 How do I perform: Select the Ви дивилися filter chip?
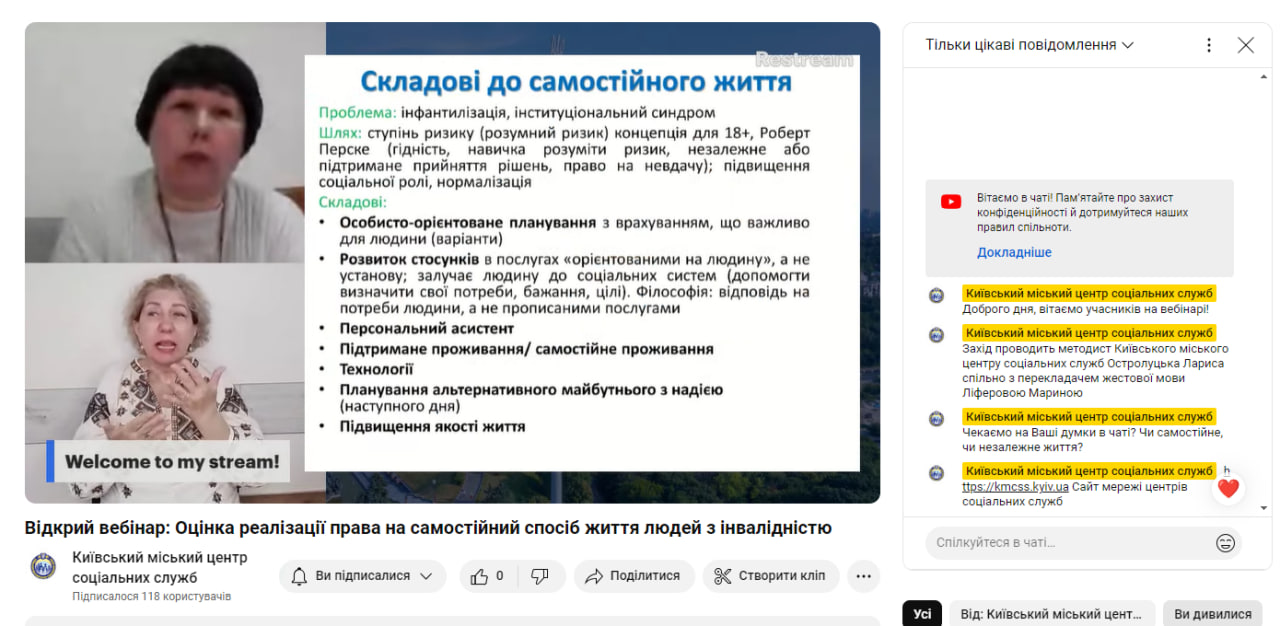tap(1213, 614)
